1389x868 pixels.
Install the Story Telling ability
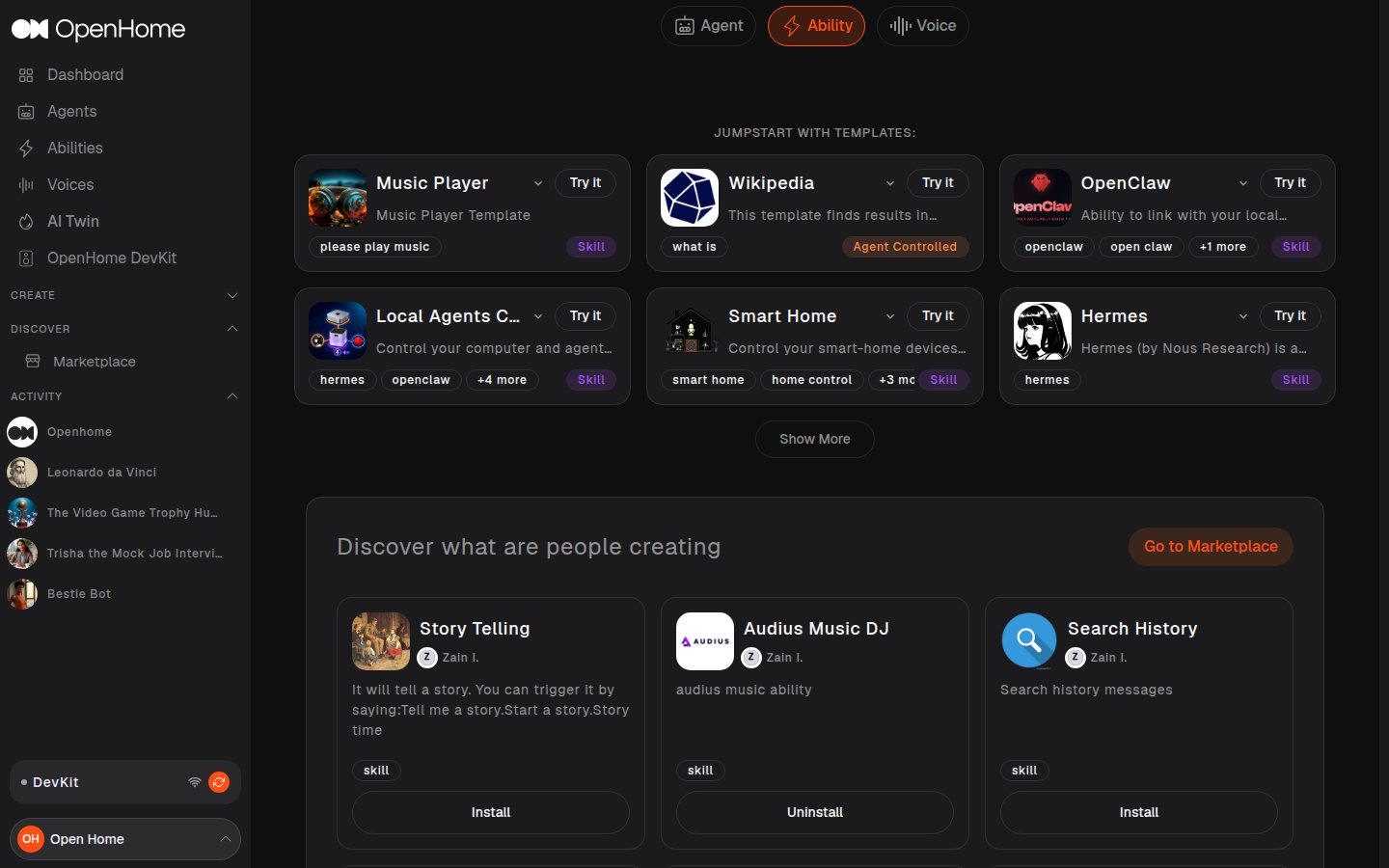pyautogui.click(x=491, y=812)
